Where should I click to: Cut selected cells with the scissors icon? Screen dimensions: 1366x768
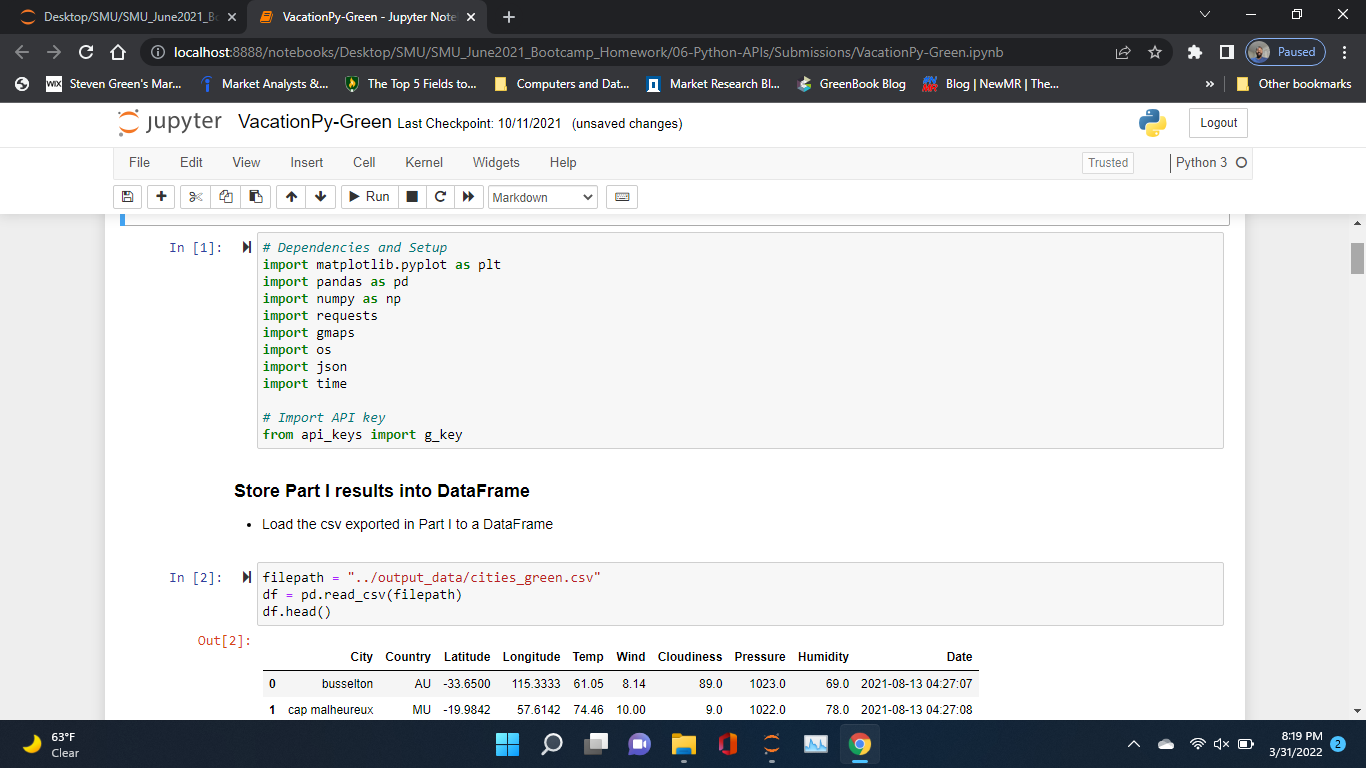[x=195, y=197]
